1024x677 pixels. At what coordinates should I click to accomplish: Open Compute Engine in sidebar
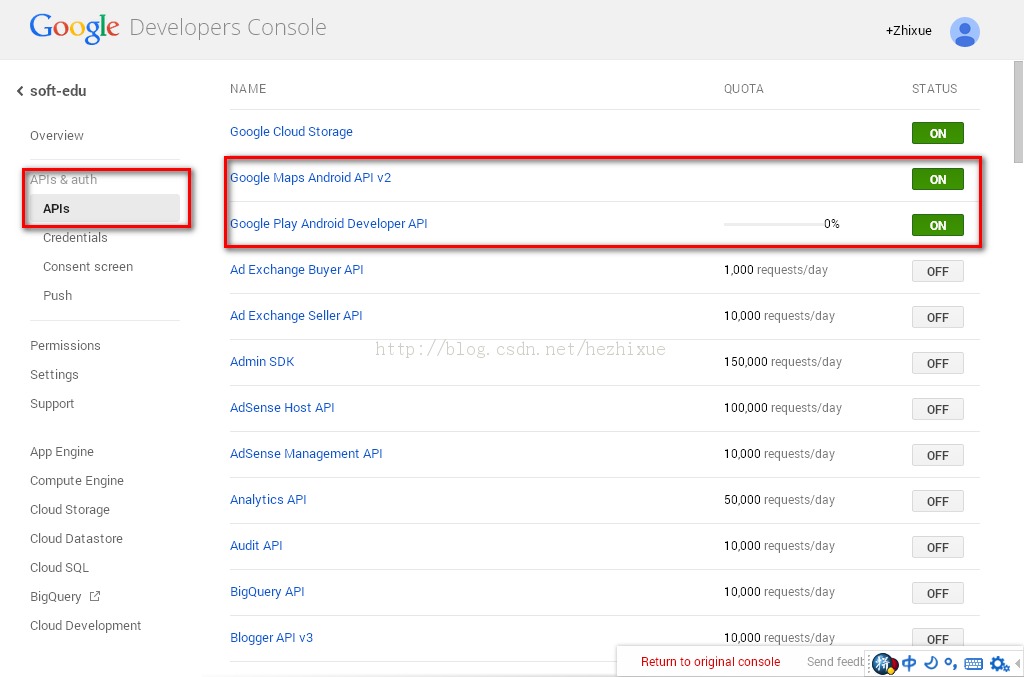(x=77, y=480)
